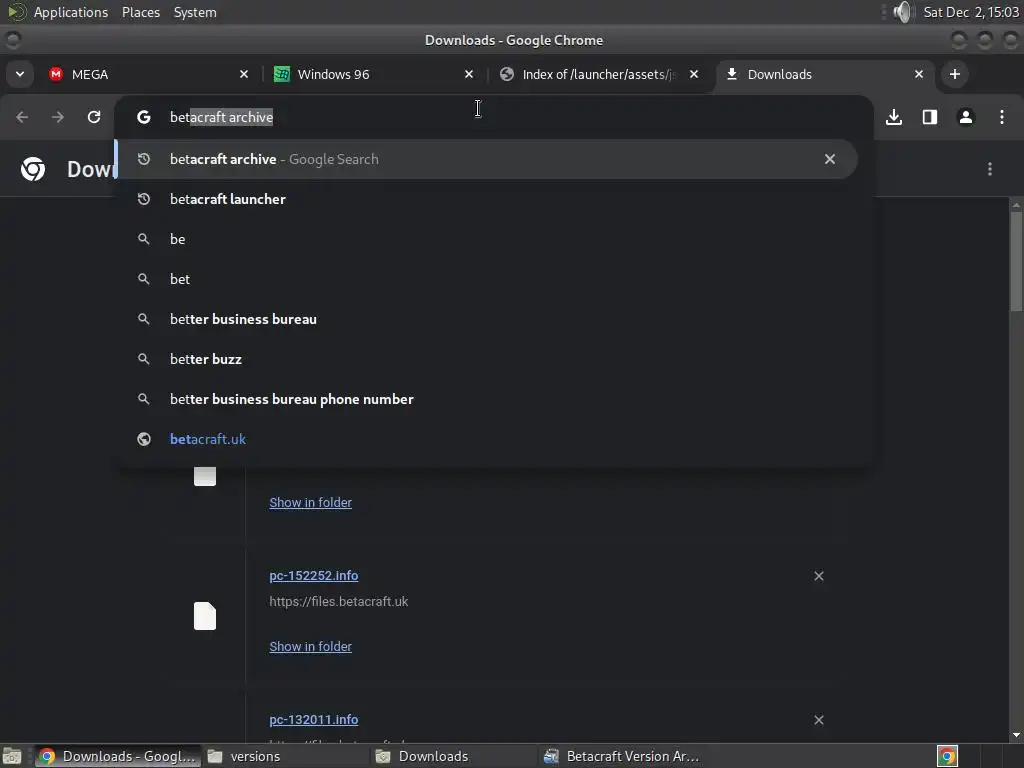
Task: Switch to Betacraft Version Archive taskbar item
Action: pyautogui.click(x=622, y=756)
